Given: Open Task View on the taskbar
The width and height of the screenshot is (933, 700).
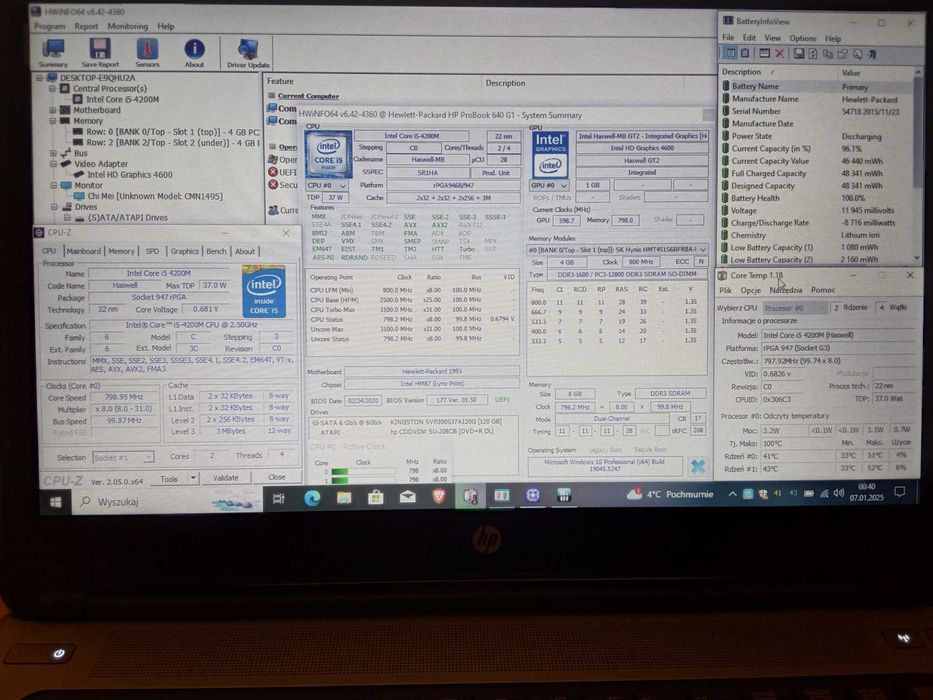Looking at the screenshot, I should click(278, 499).
